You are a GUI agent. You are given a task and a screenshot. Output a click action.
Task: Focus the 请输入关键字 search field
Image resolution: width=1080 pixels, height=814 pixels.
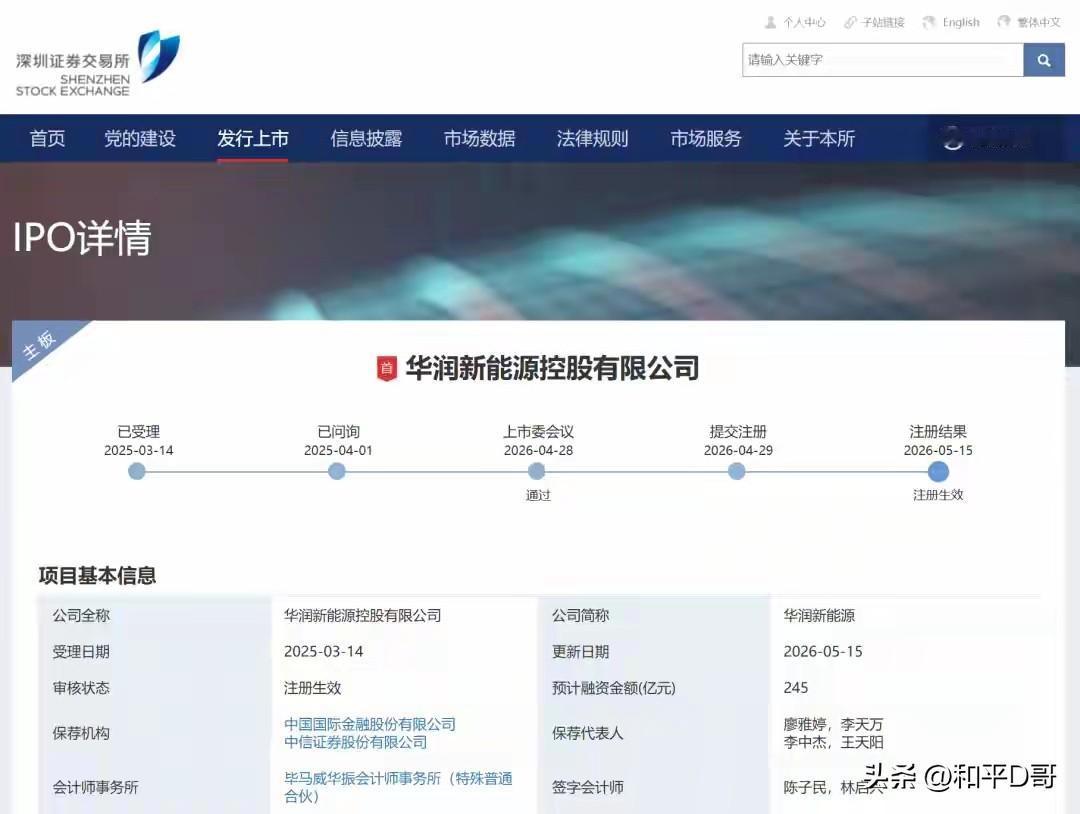click(x=883, y=60)
